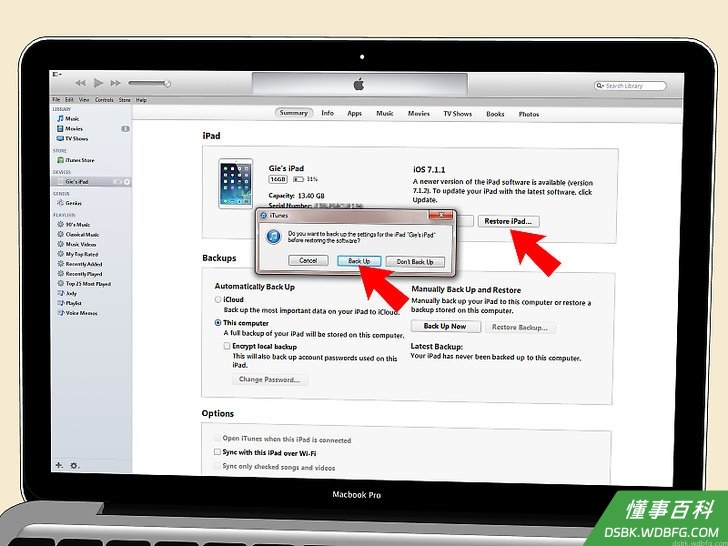Click Cancel in the iTunes dialog
Viewport: 728px width, 546px height.
tap(308, 261)
